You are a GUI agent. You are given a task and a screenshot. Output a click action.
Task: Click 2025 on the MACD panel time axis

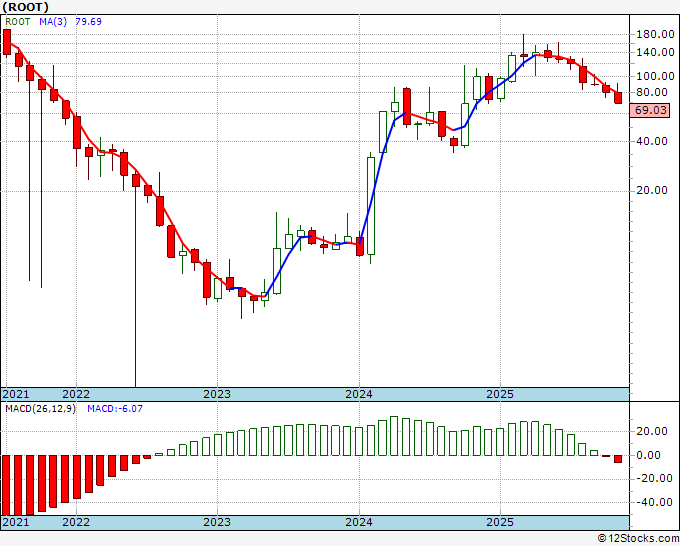point(500,522)
